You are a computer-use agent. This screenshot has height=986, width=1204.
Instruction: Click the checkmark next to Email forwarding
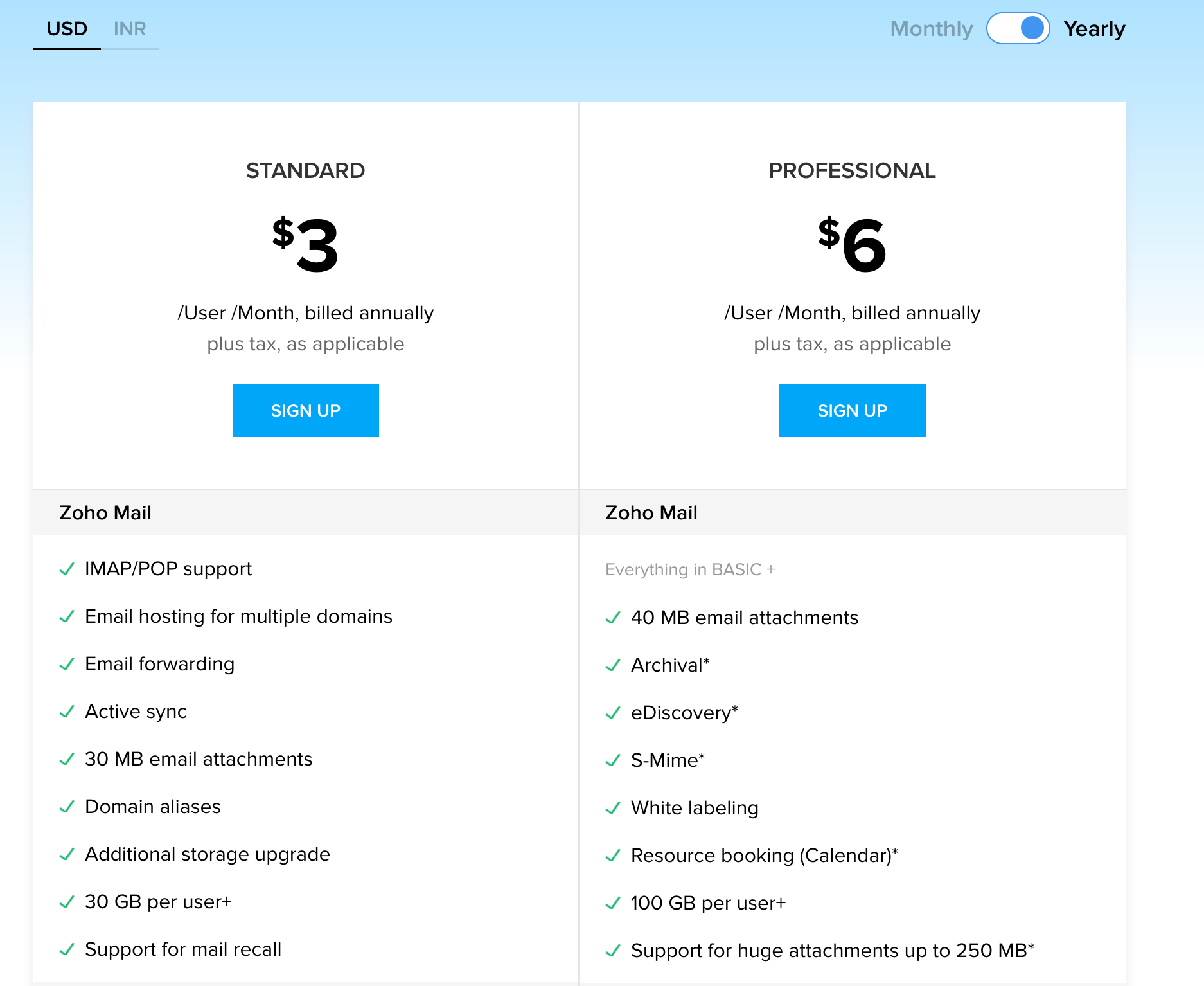tap(67, 664)
